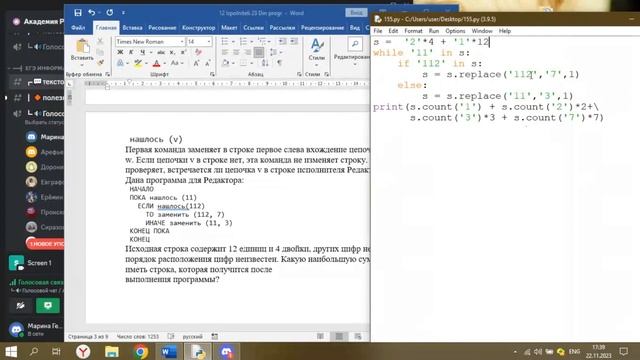Open Options menu in IDLE window
The height and width of the screenshot is (360, 640).
click(x=455, y=31)
